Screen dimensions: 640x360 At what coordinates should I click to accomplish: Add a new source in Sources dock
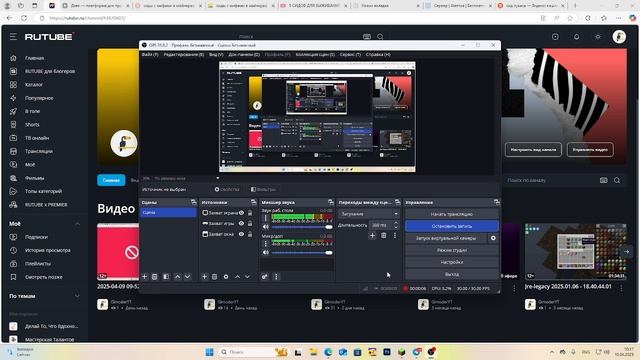coord(204,276)
